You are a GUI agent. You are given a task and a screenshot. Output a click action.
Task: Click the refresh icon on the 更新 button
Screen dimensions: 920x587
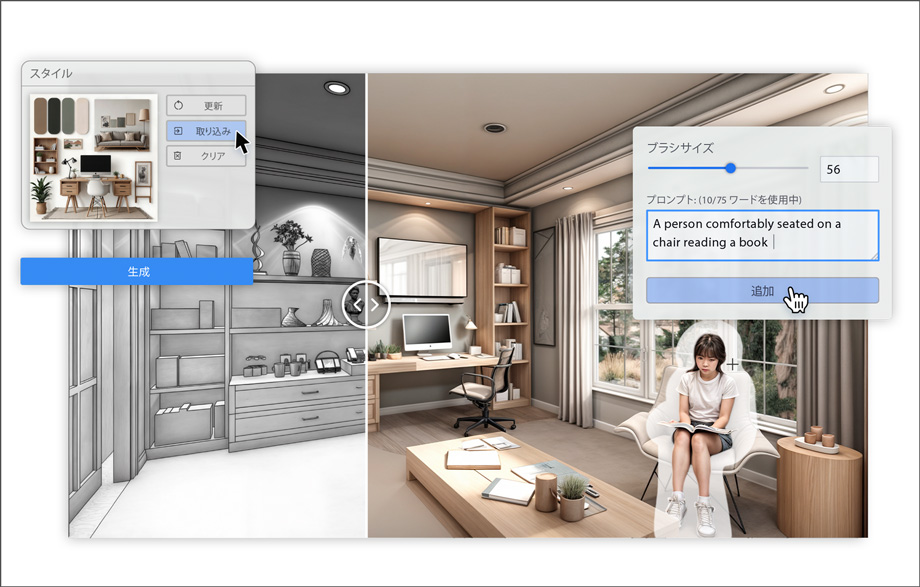click(x=178, y=106)
